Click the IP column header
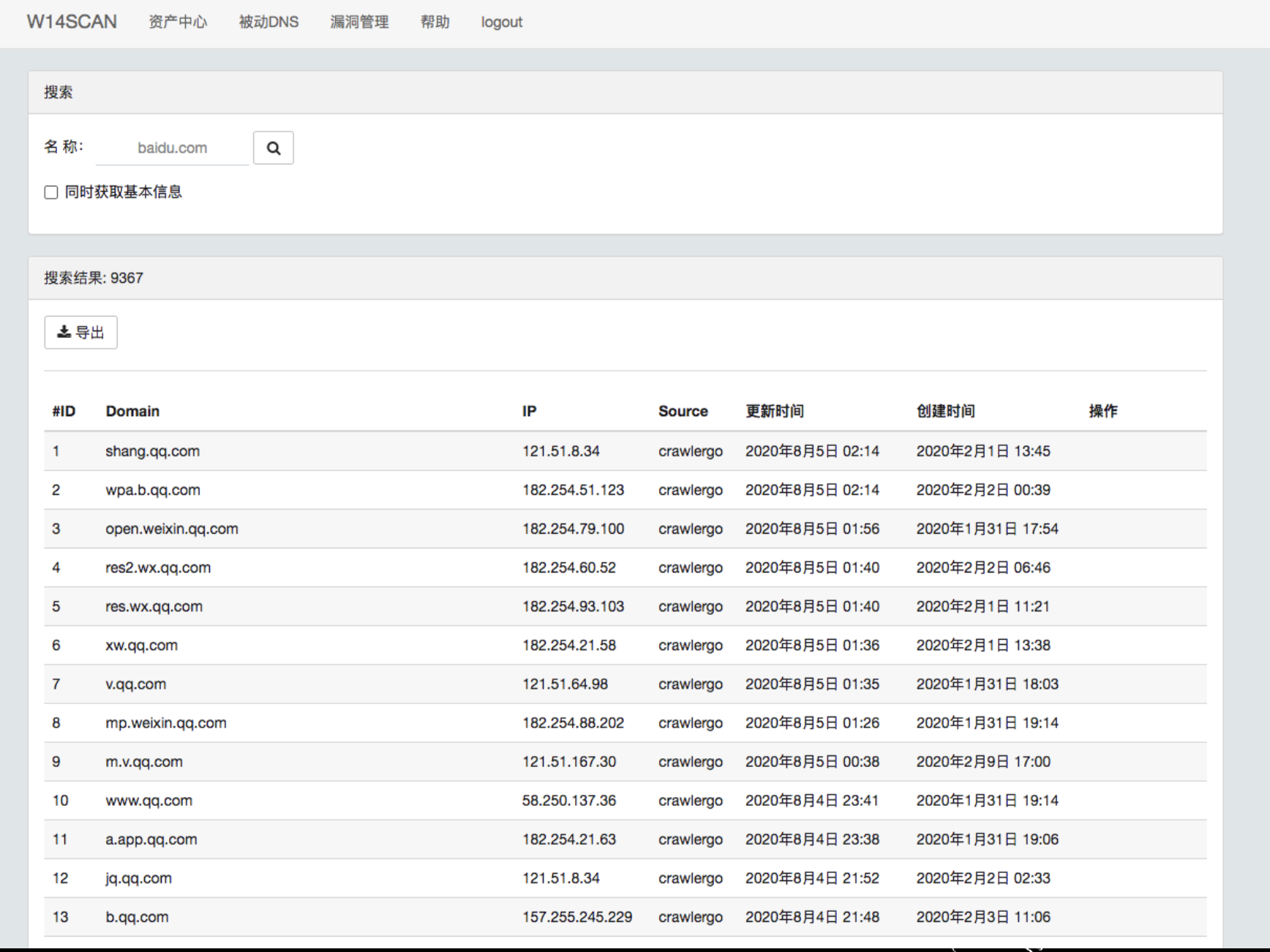 tap(530, 411)
